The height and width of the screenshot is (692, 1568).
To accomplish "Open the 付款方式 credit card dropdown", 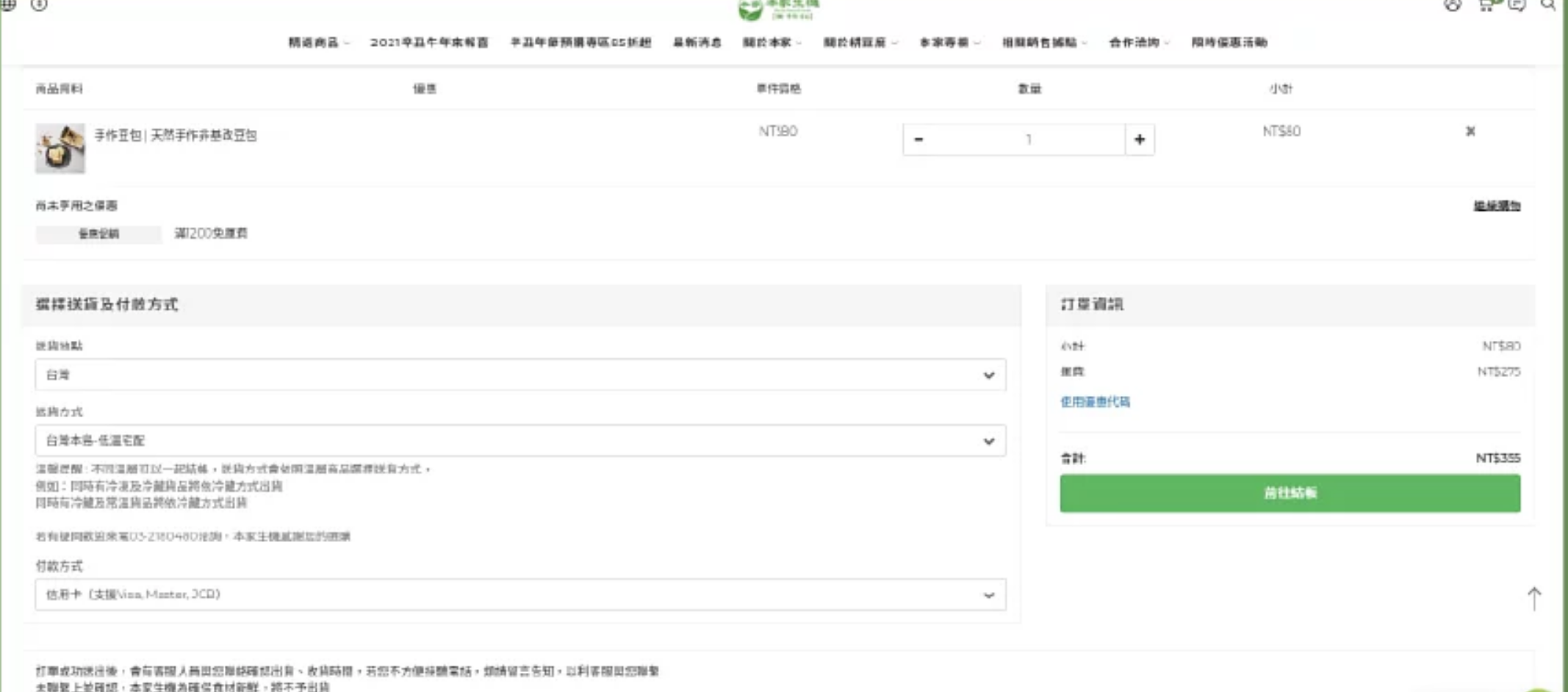I will [519, 594].
